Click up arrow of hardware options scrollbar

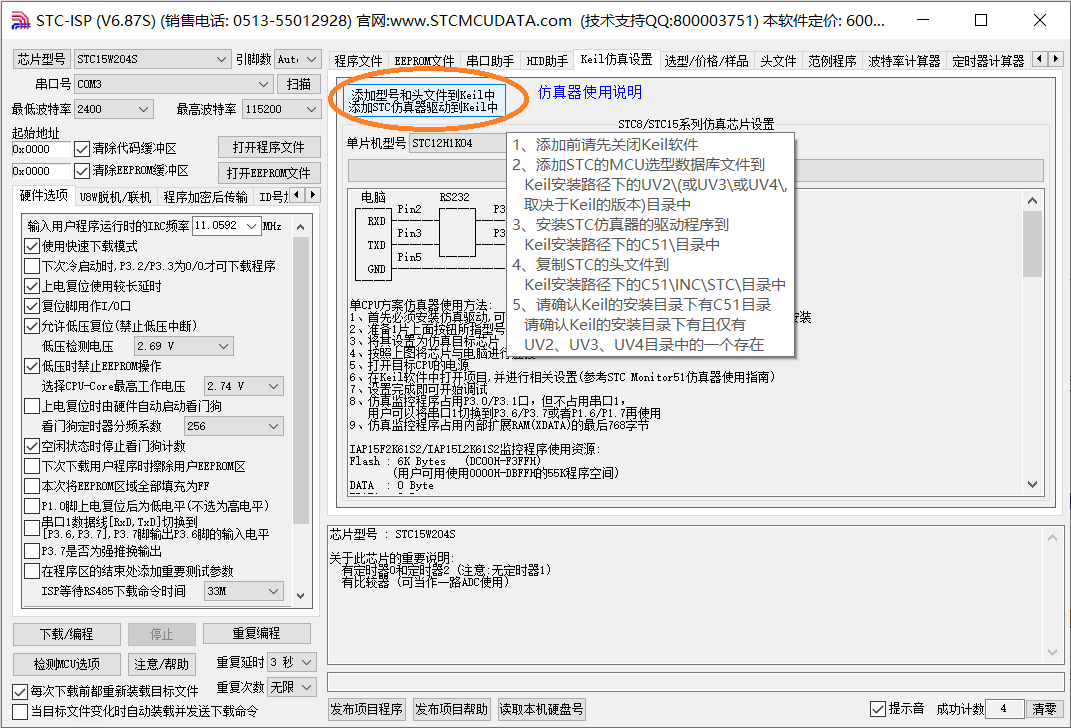pos(301,227)
